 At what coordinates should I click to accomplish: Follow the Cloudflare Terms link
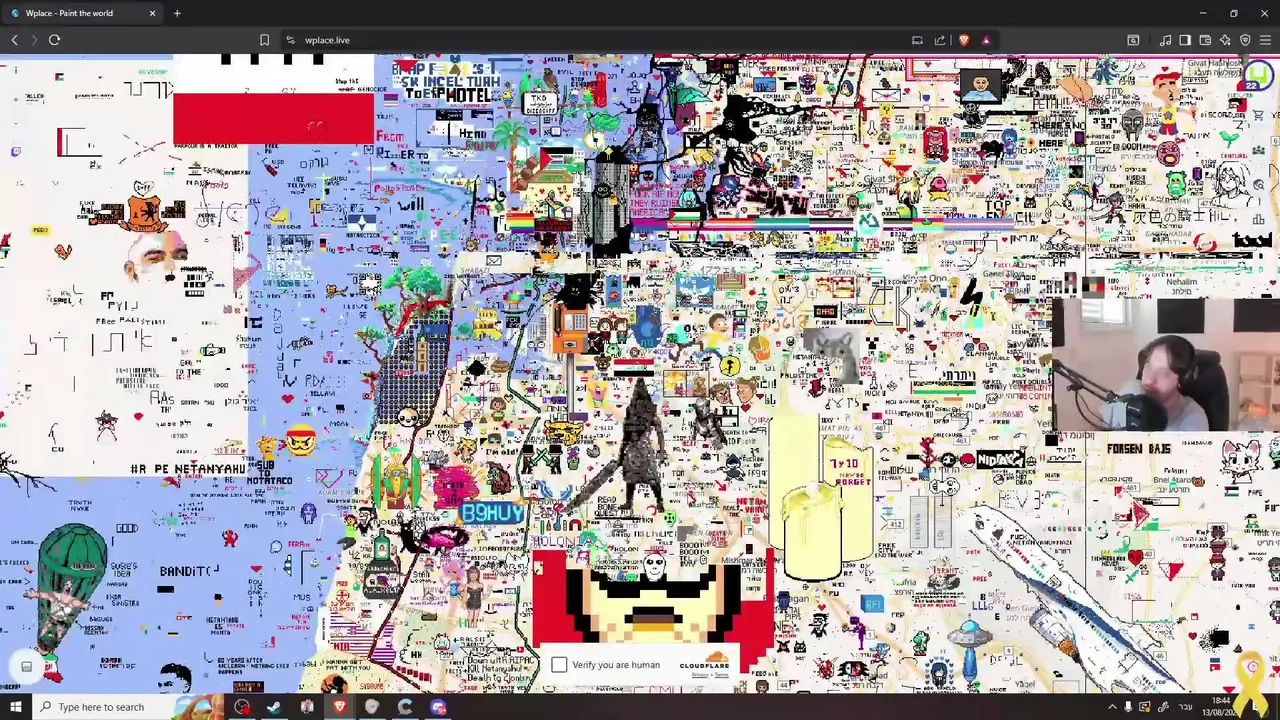click(721, 675)
